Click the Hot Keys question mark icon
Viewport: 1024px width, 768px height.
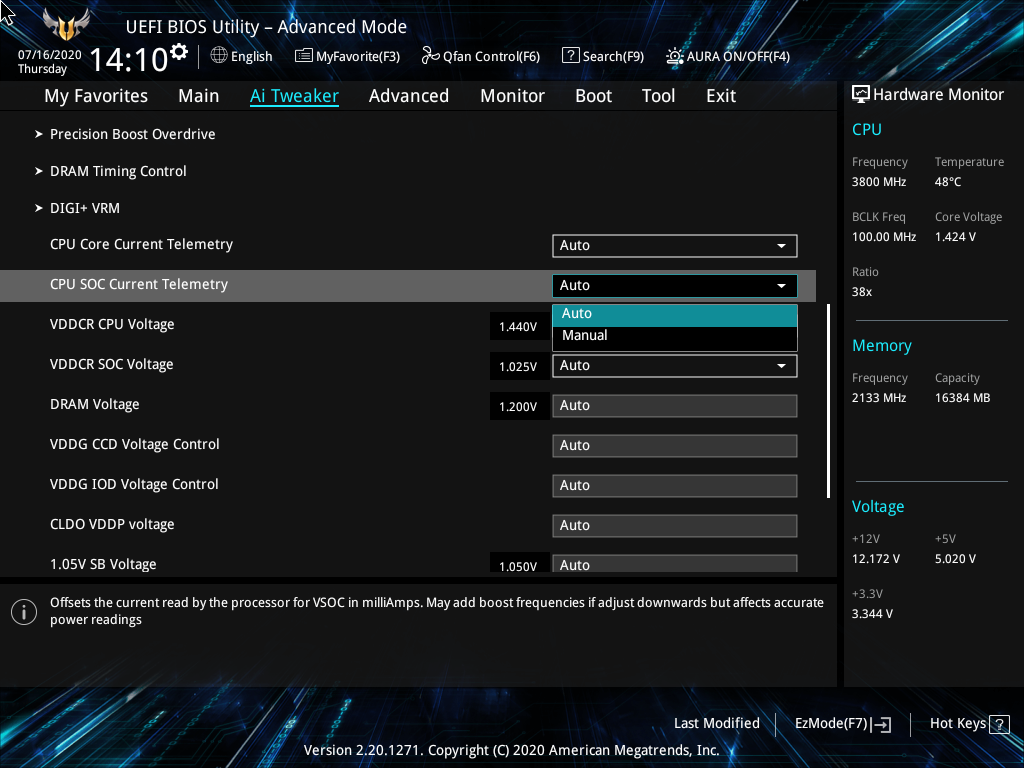999,724
